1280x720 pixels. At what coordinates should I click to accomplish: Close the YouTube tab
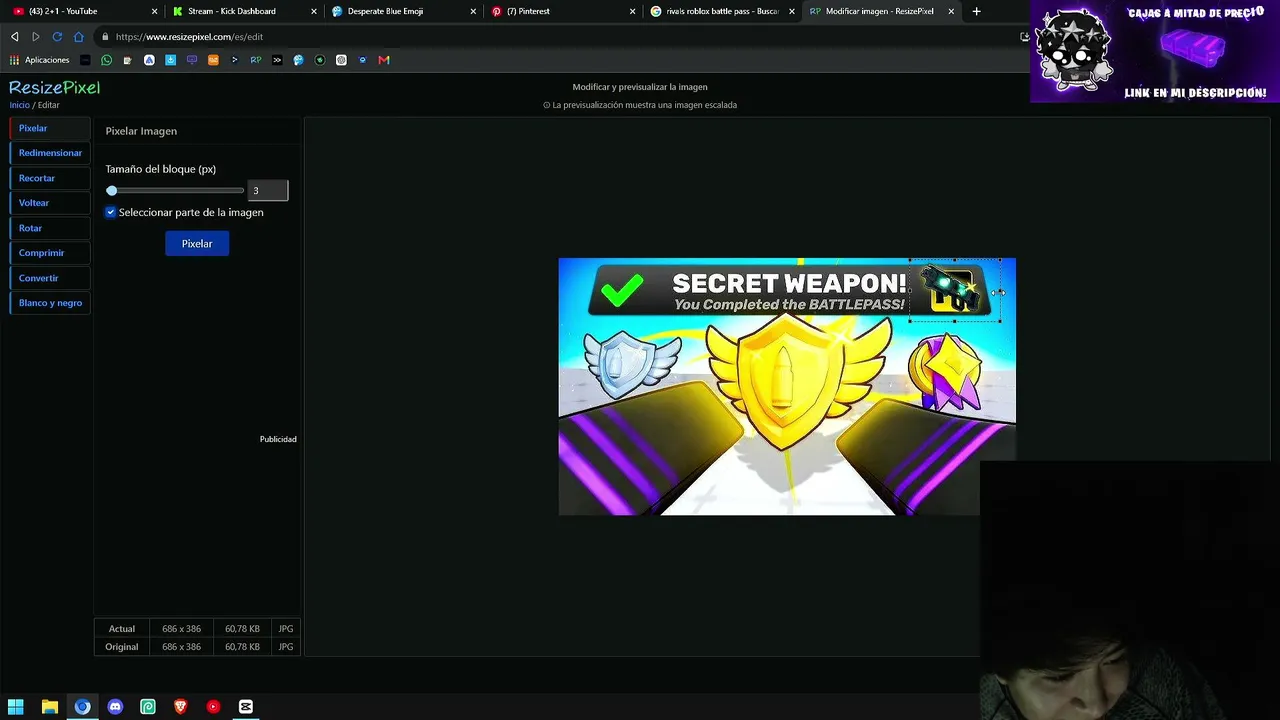coord(155,11)
